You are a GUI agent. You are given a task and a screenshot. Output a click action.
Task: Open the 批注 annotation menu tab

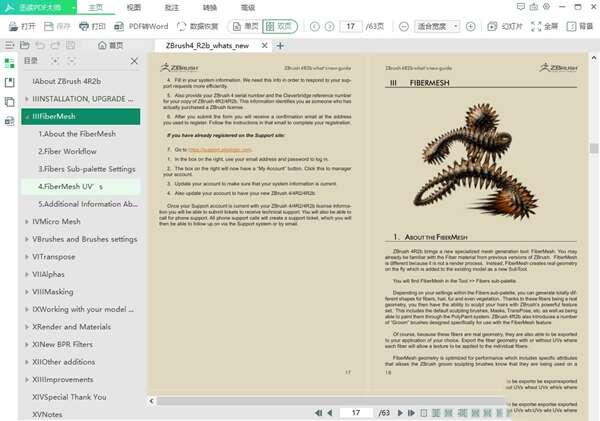click(x=172, y=7)
